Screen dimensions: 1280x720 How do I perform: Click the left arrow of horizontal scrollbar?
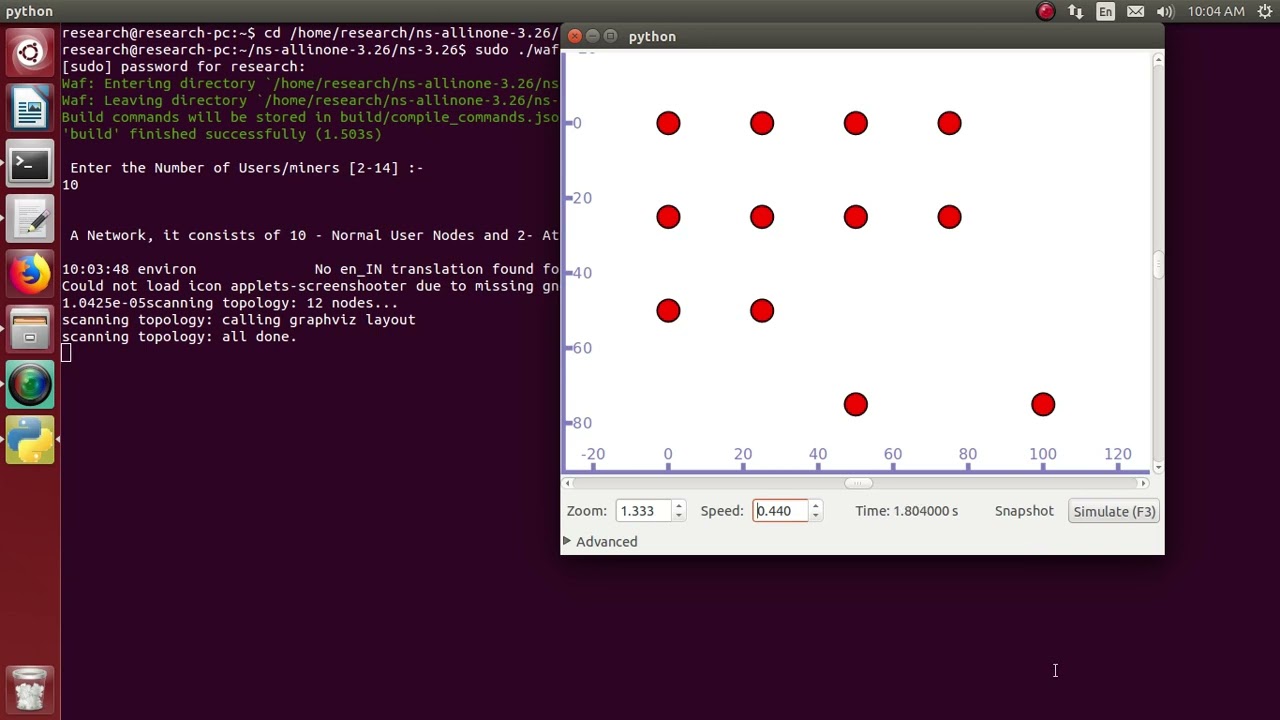pos(568,483)
